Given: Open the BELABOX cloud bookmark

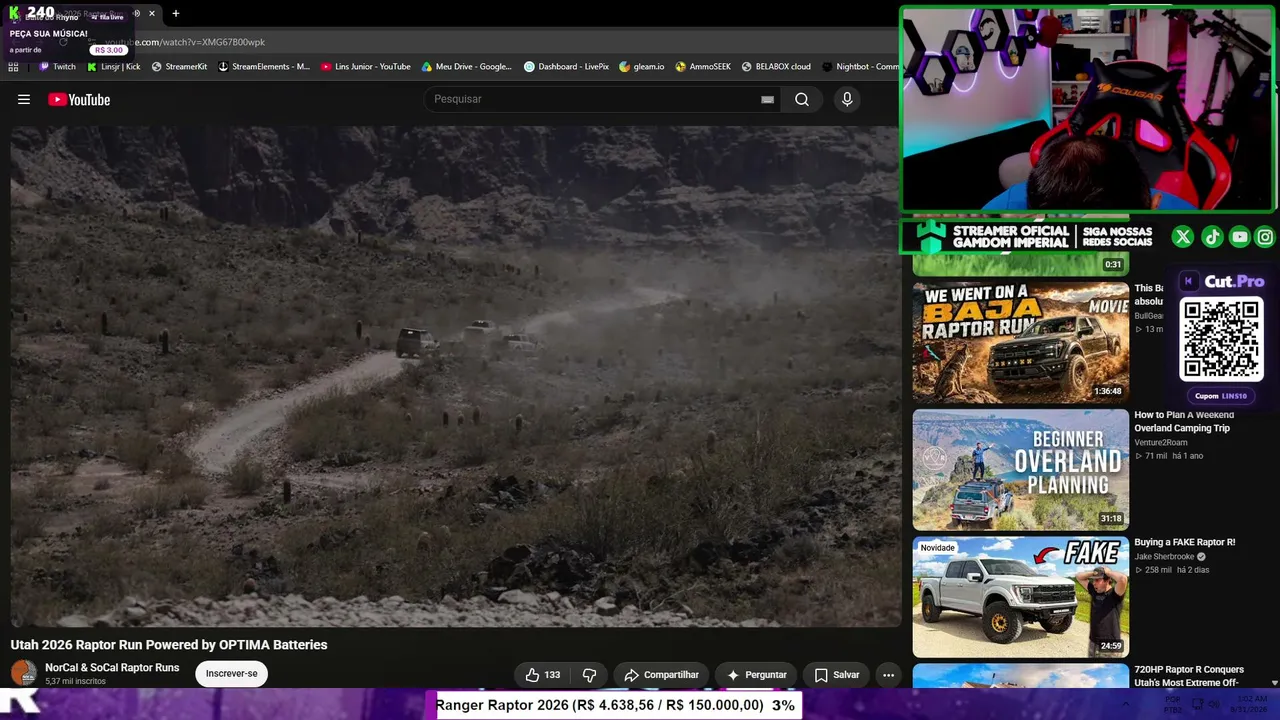Looking at the screenshot, I should (x=776, y=67).
